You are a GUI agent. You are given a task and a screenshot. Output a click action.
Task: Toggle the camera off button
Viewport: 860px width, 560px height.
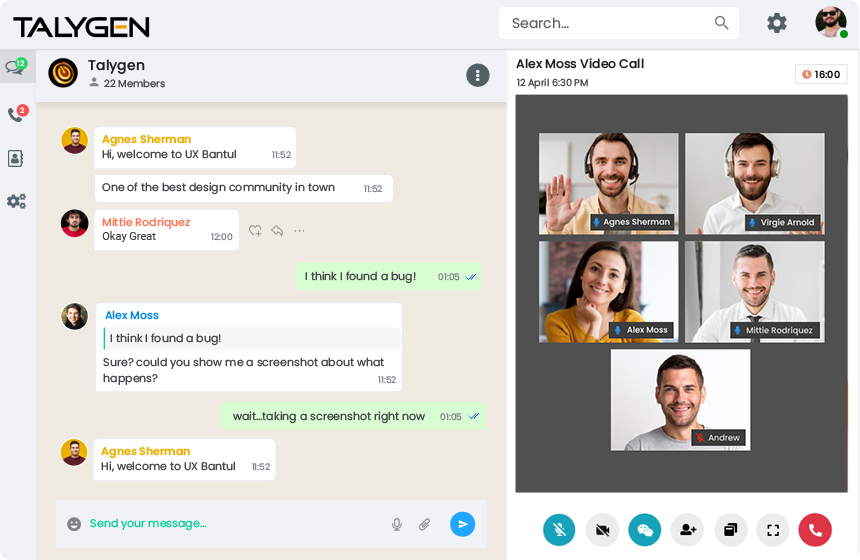(602, 530)
